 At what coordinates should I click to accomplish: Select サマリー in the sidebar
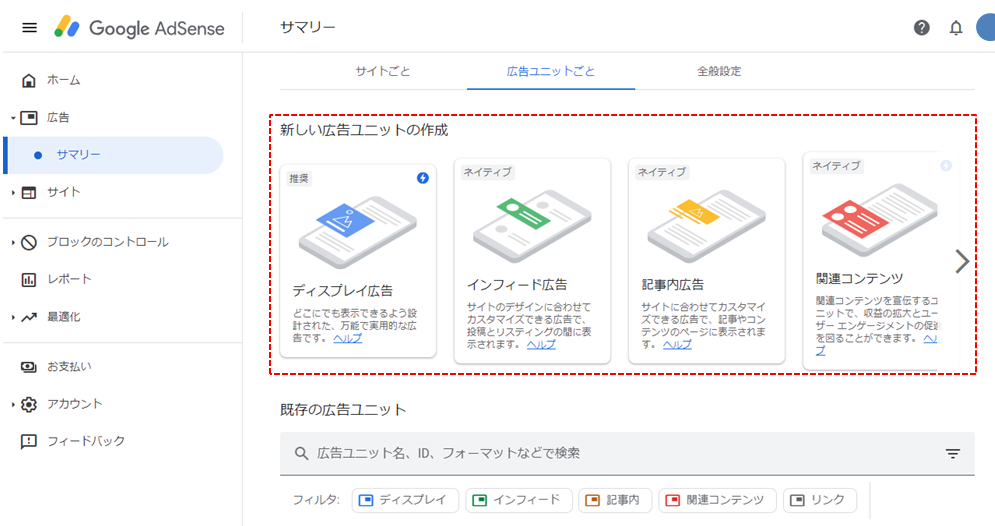click(114, 155)
